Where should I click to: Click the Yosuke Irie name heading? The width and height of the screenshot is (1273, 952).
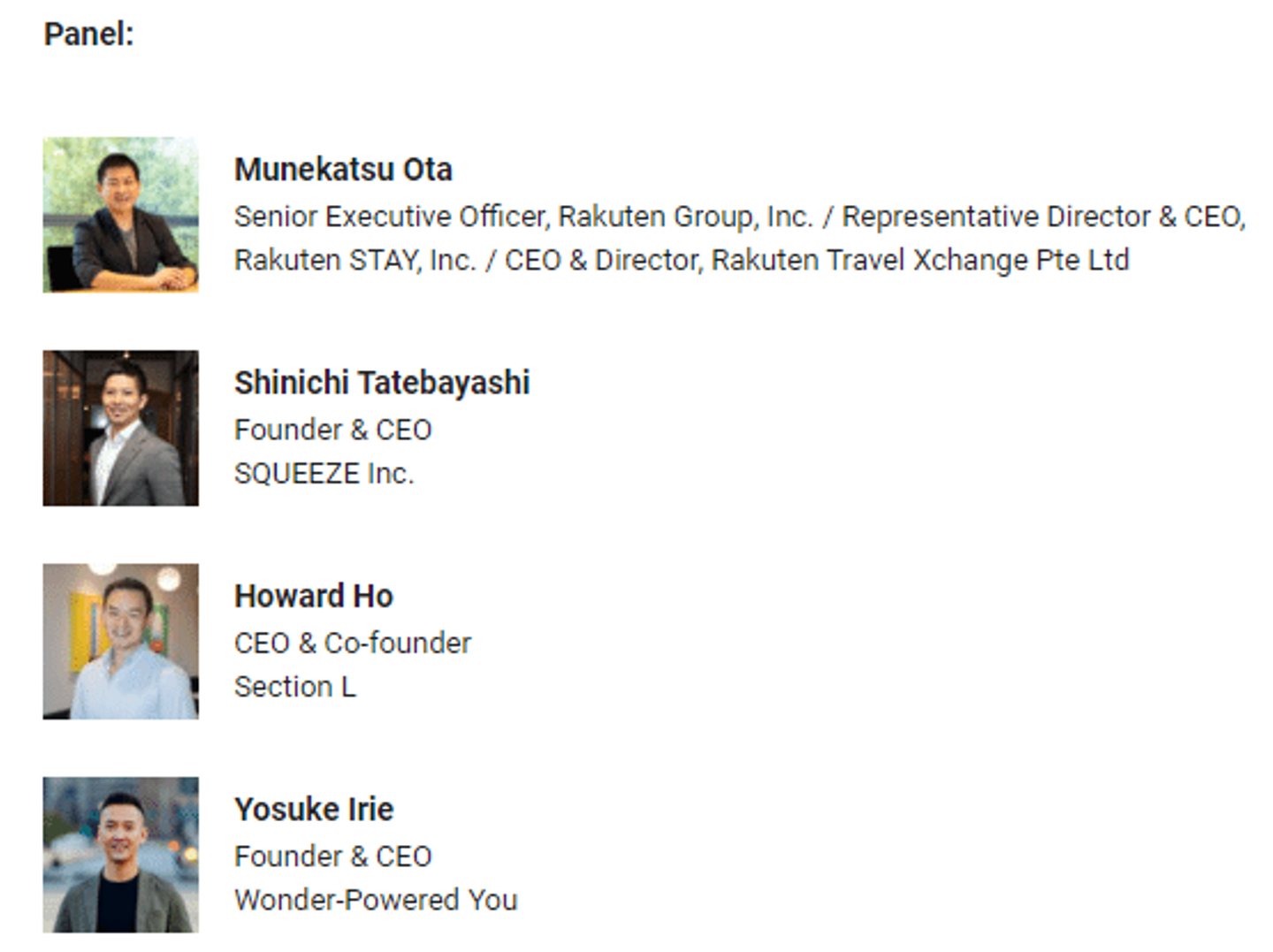(x=314, y=810)
